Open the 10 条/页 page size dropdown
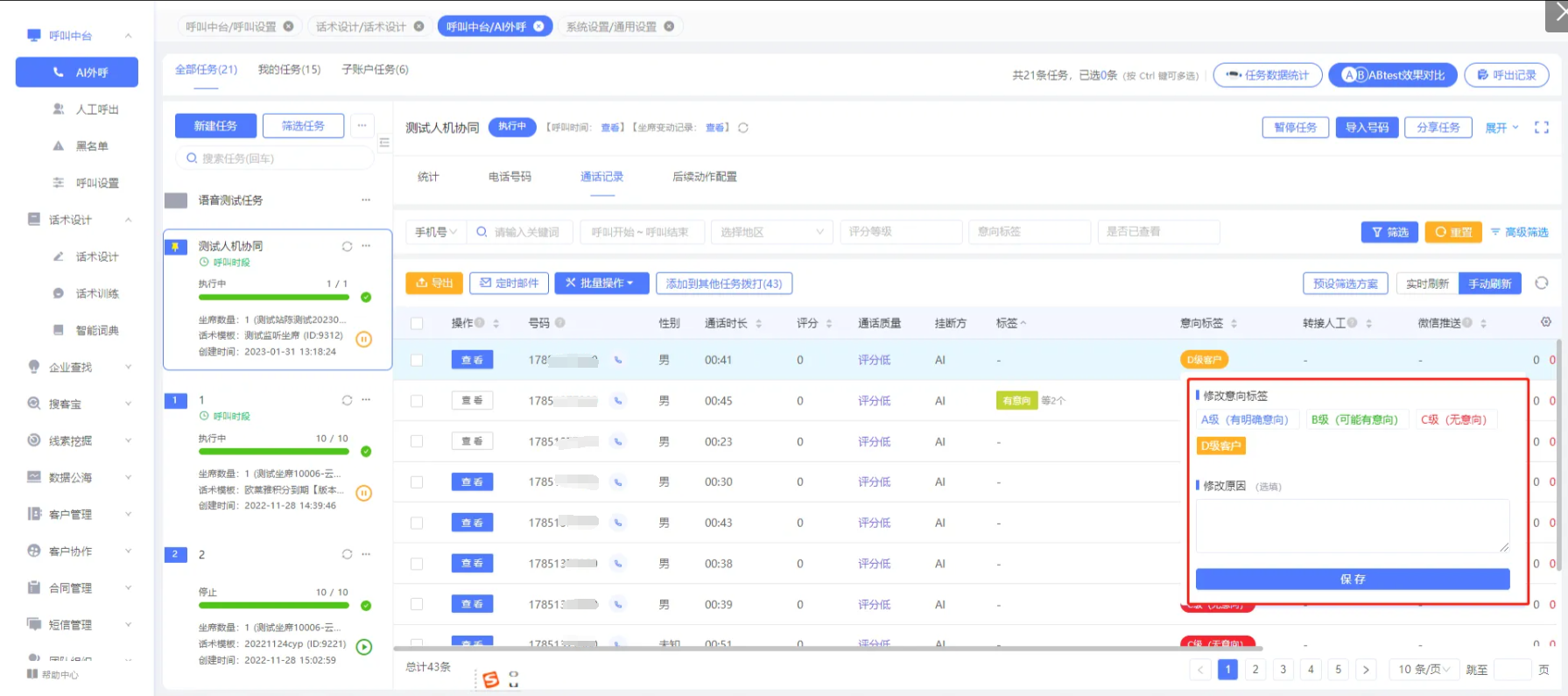 tap(1424, 669)
